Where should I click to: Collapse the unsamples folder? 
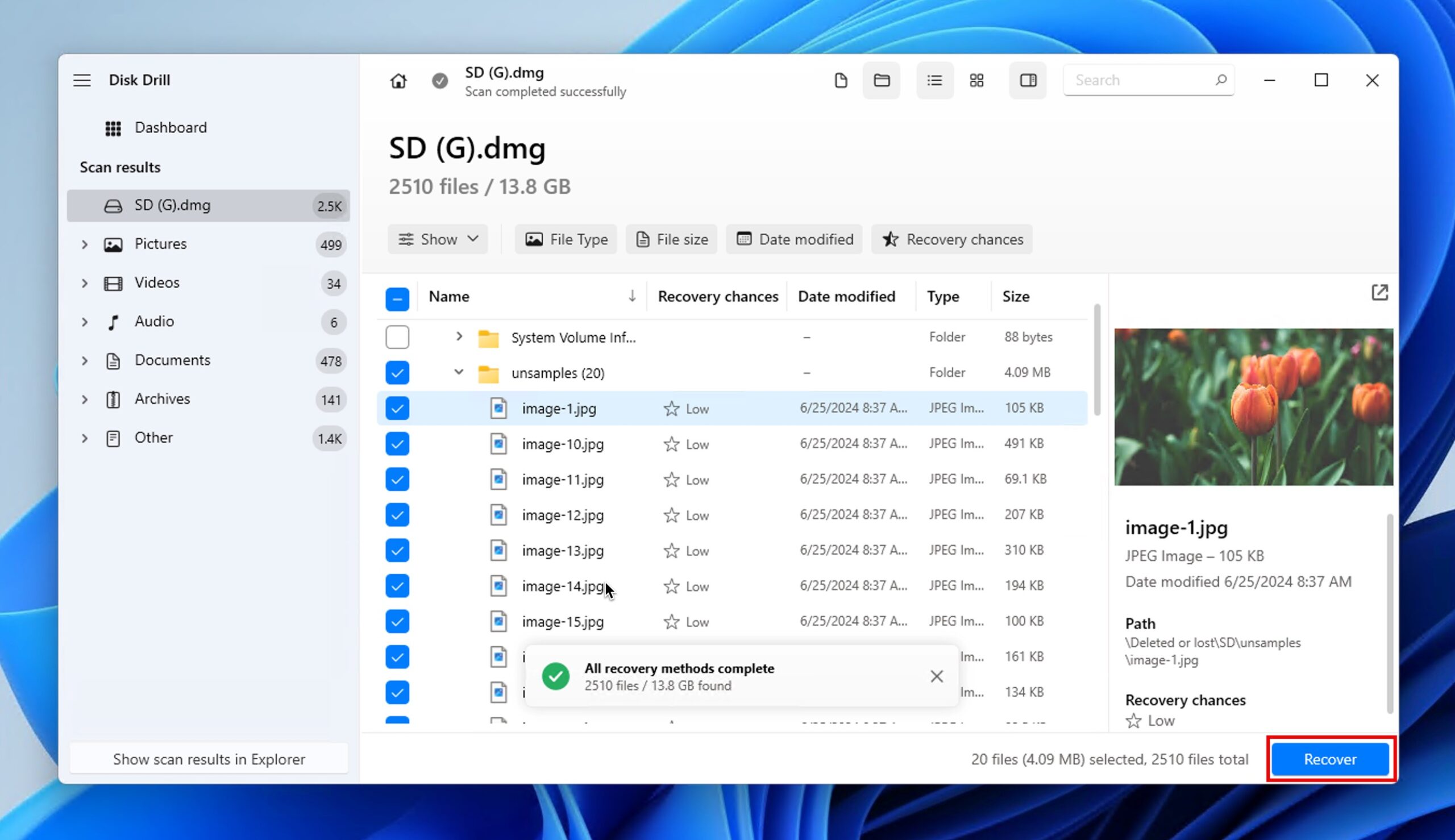point(459,373)
